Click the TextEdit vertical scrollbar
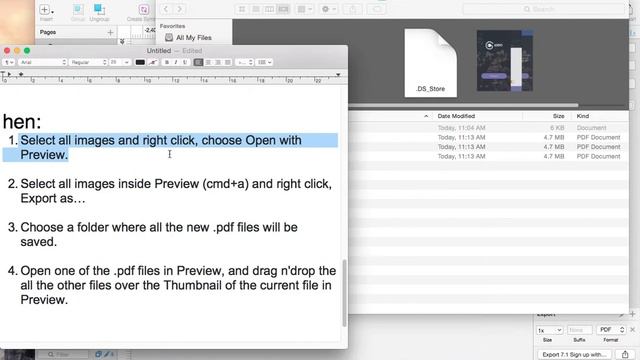This screenshot has height=360, width=640. point(344,293)
